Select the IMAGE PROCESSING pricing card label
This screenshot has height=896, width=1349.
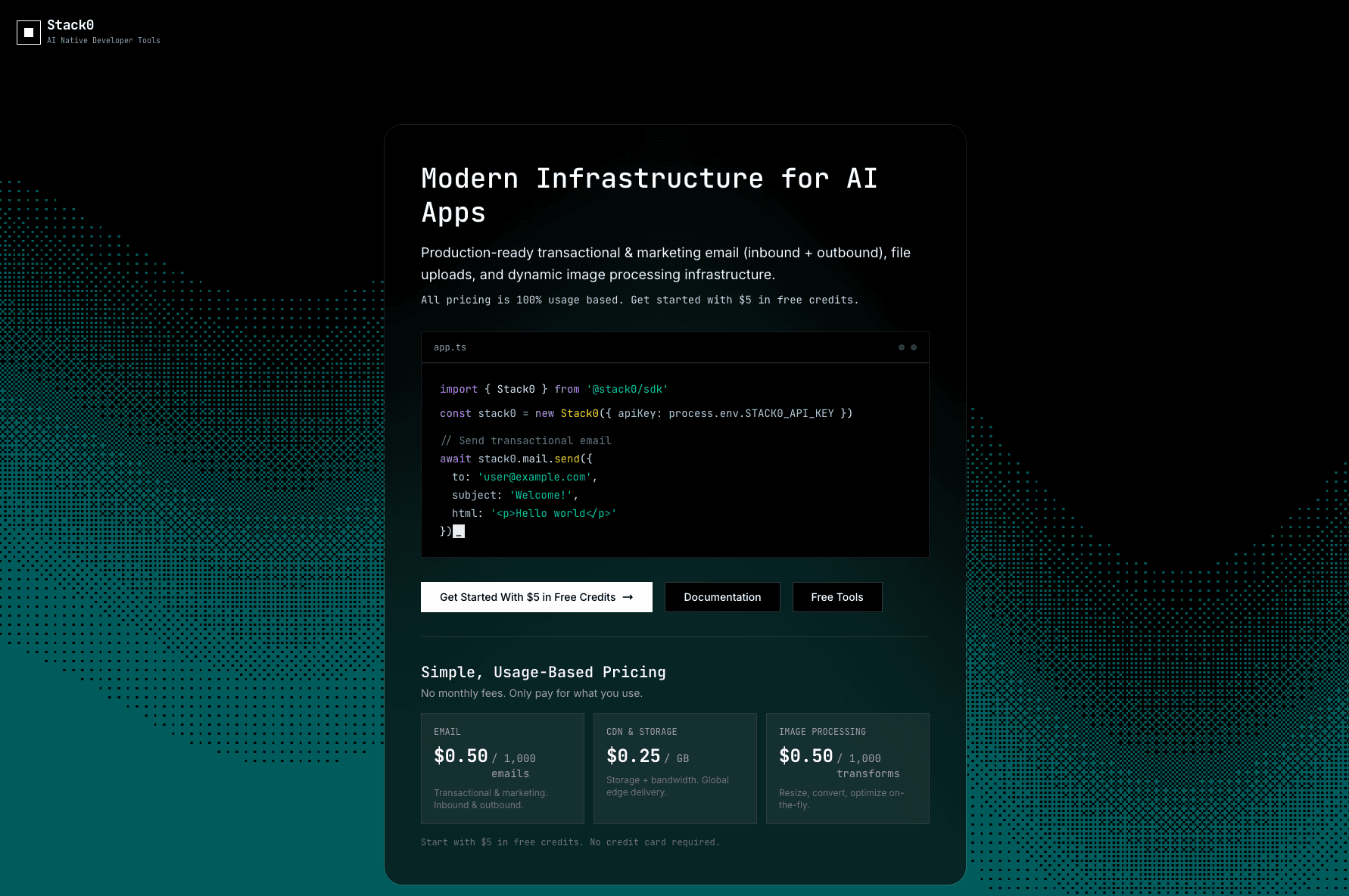coord(822,732)
